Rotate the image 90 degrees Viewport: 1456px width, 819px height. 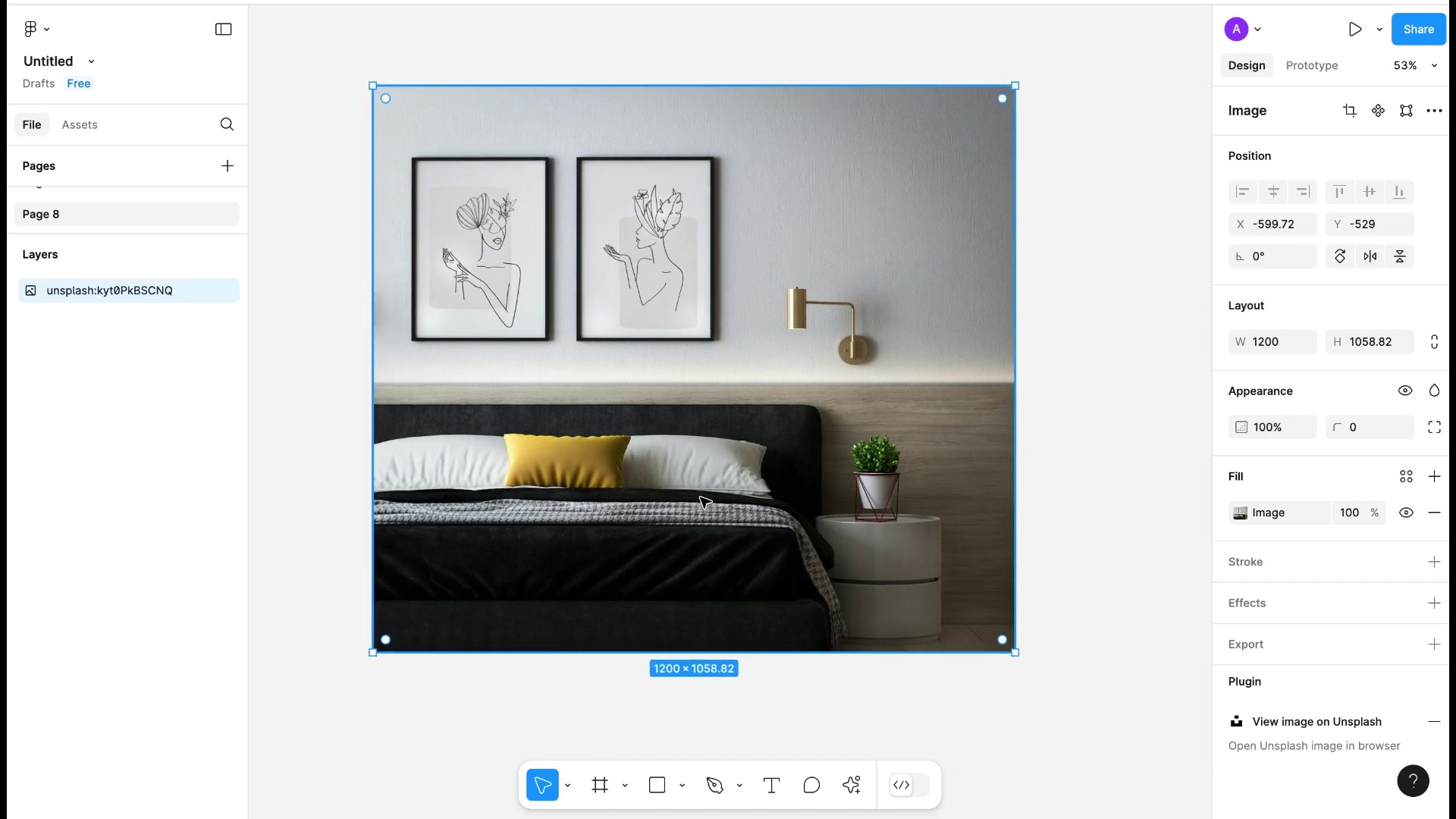point(1340,256)
